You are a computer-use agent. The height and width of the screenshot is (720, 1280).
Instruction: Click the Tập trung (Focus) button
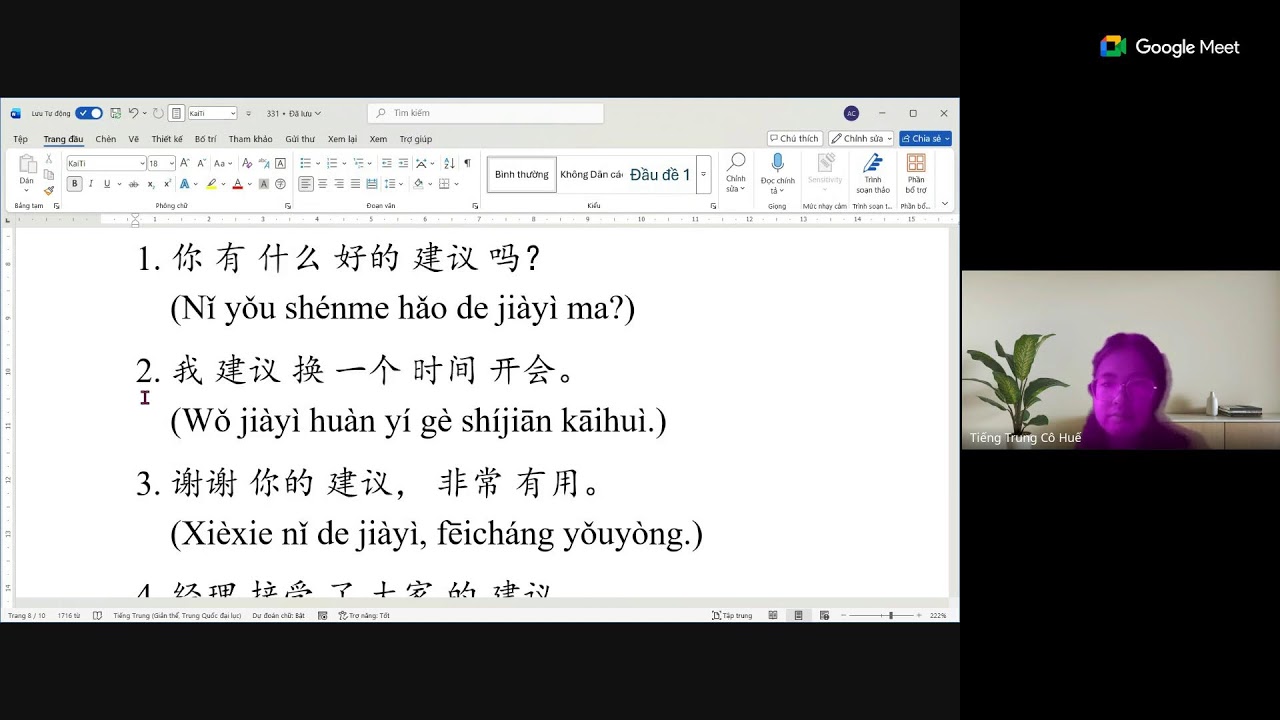point(732,615)
